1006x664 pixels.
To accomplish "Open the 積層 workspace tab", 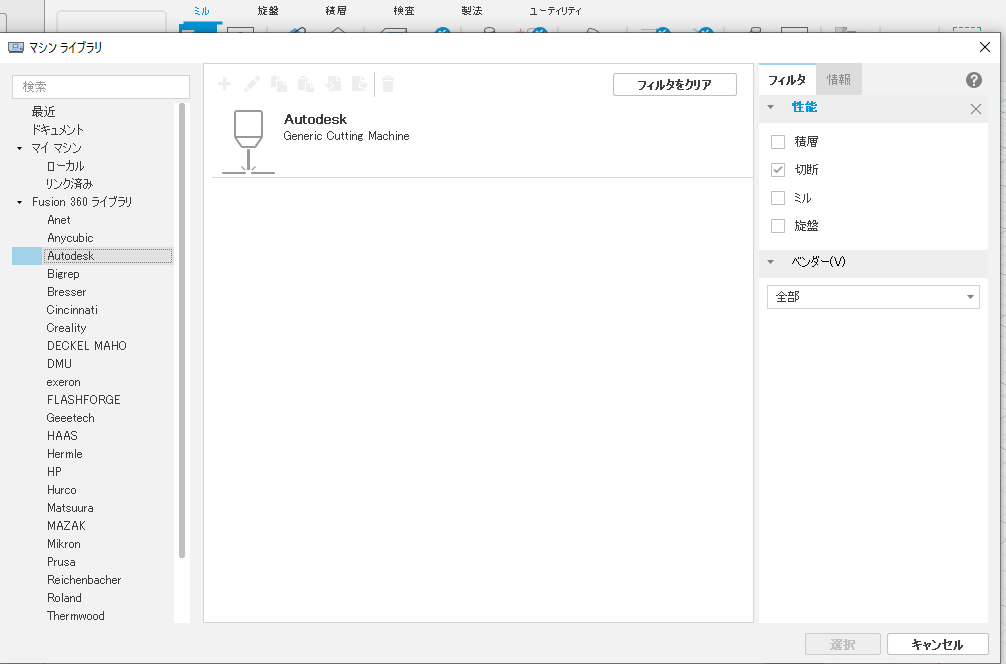I will 336,11.
